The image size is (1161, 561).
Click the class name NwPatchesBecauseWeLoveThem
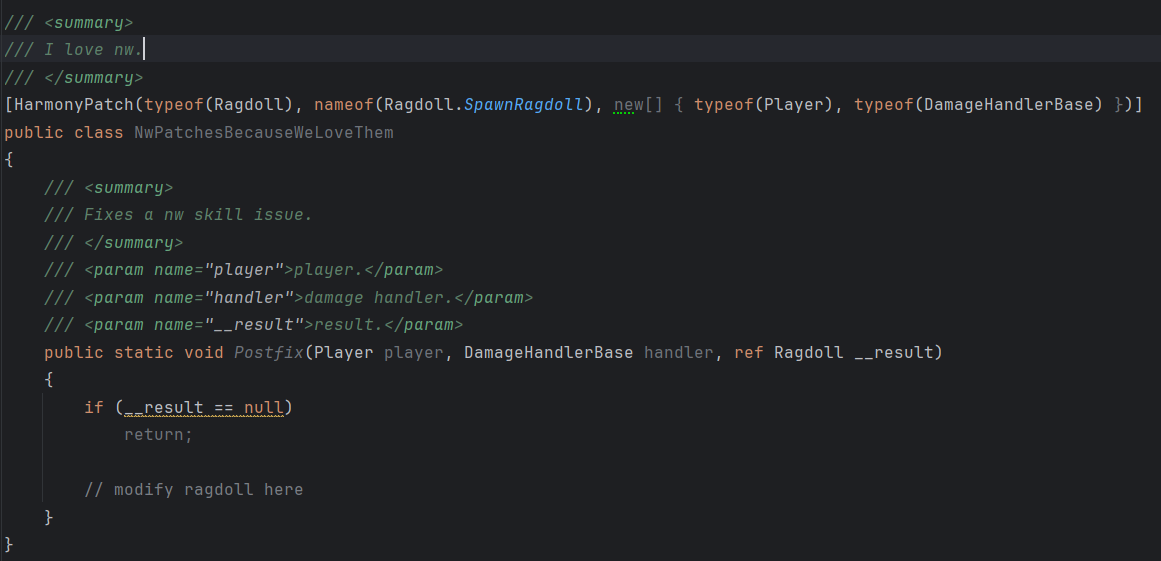pos(264,133)
